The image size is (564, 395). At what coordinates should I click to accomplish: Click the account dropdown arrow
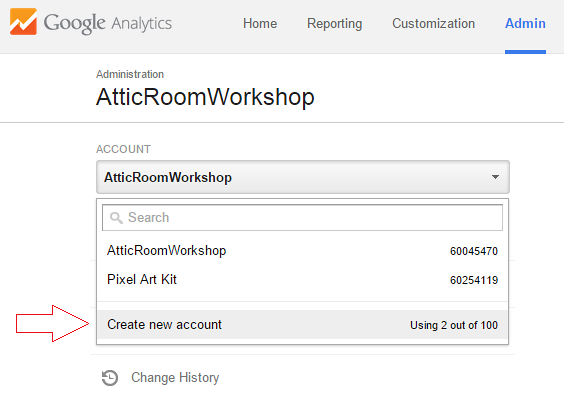point(495,177)
